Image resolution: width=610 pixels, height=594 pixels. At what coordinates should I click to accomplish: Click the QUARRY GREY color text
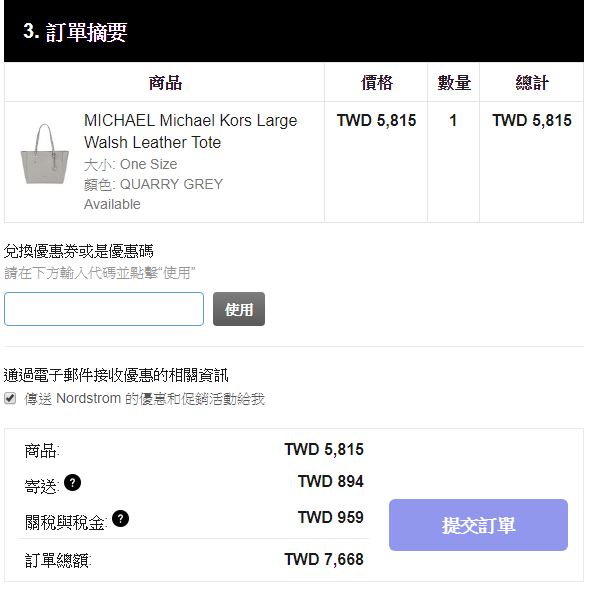click(172, 184)
